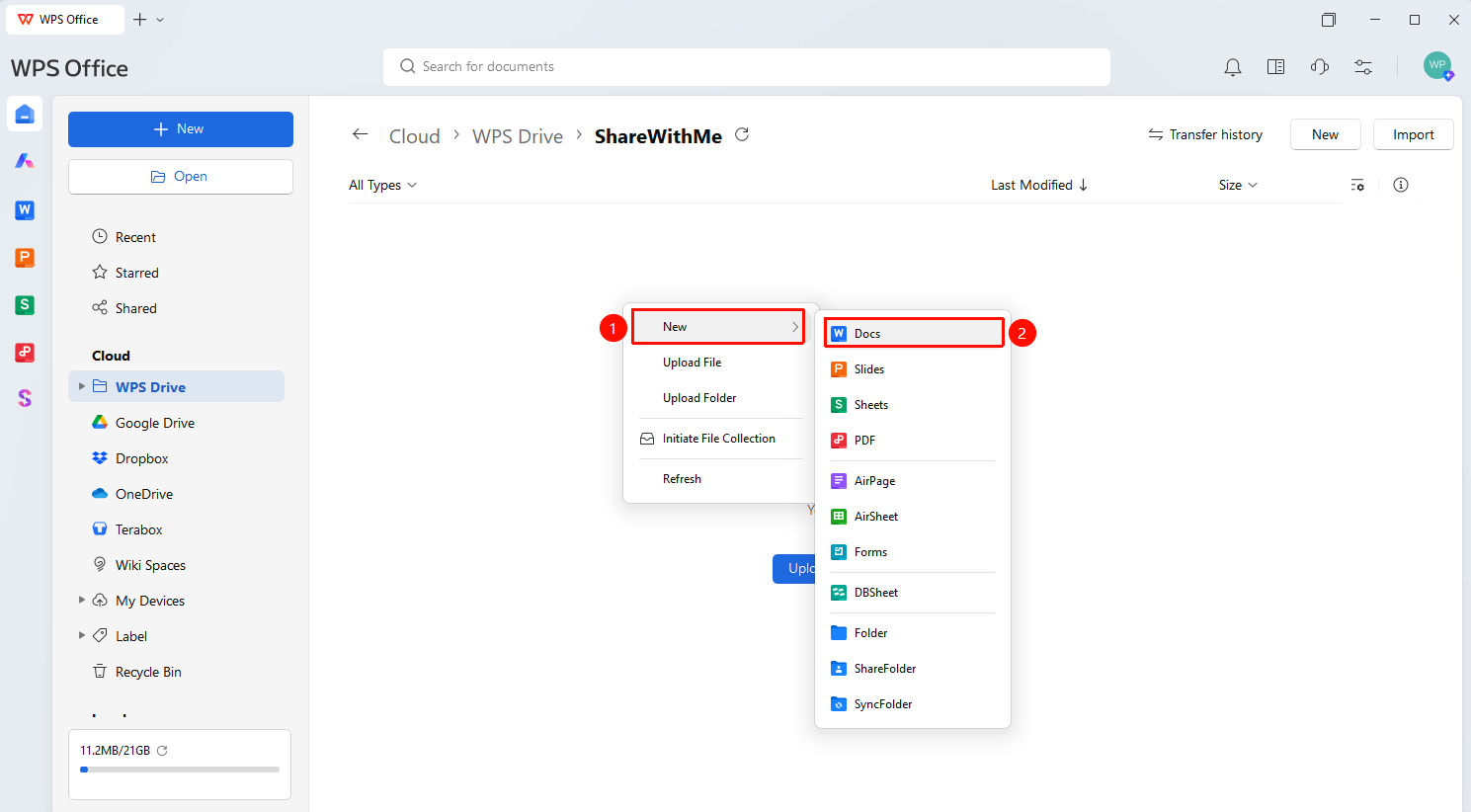Screen dimensions: 1471x812
Task: Open the PDF app icon in the left rail
Action: [x=25, y=353]
